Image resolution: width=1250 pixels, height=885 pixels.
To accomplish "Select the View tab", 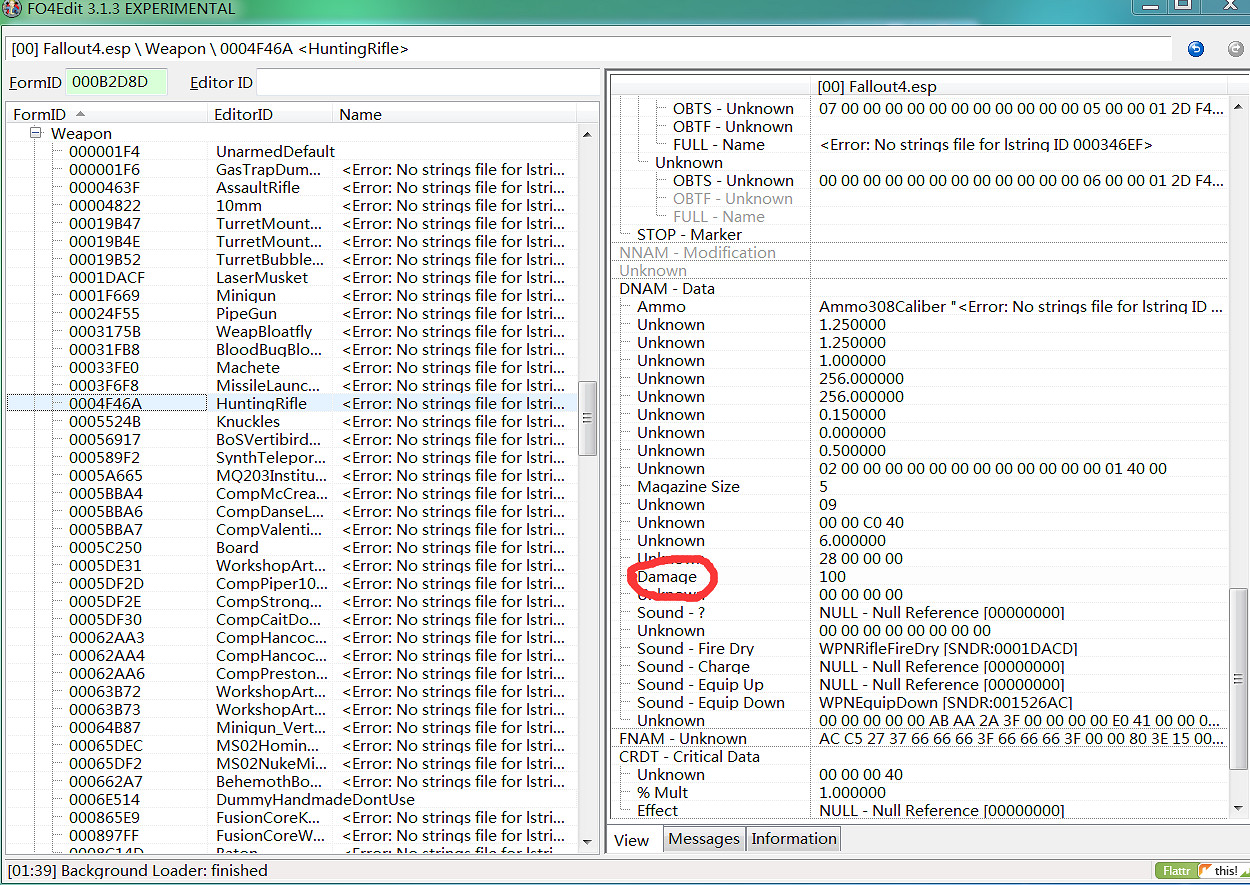I will click(631, 840).
